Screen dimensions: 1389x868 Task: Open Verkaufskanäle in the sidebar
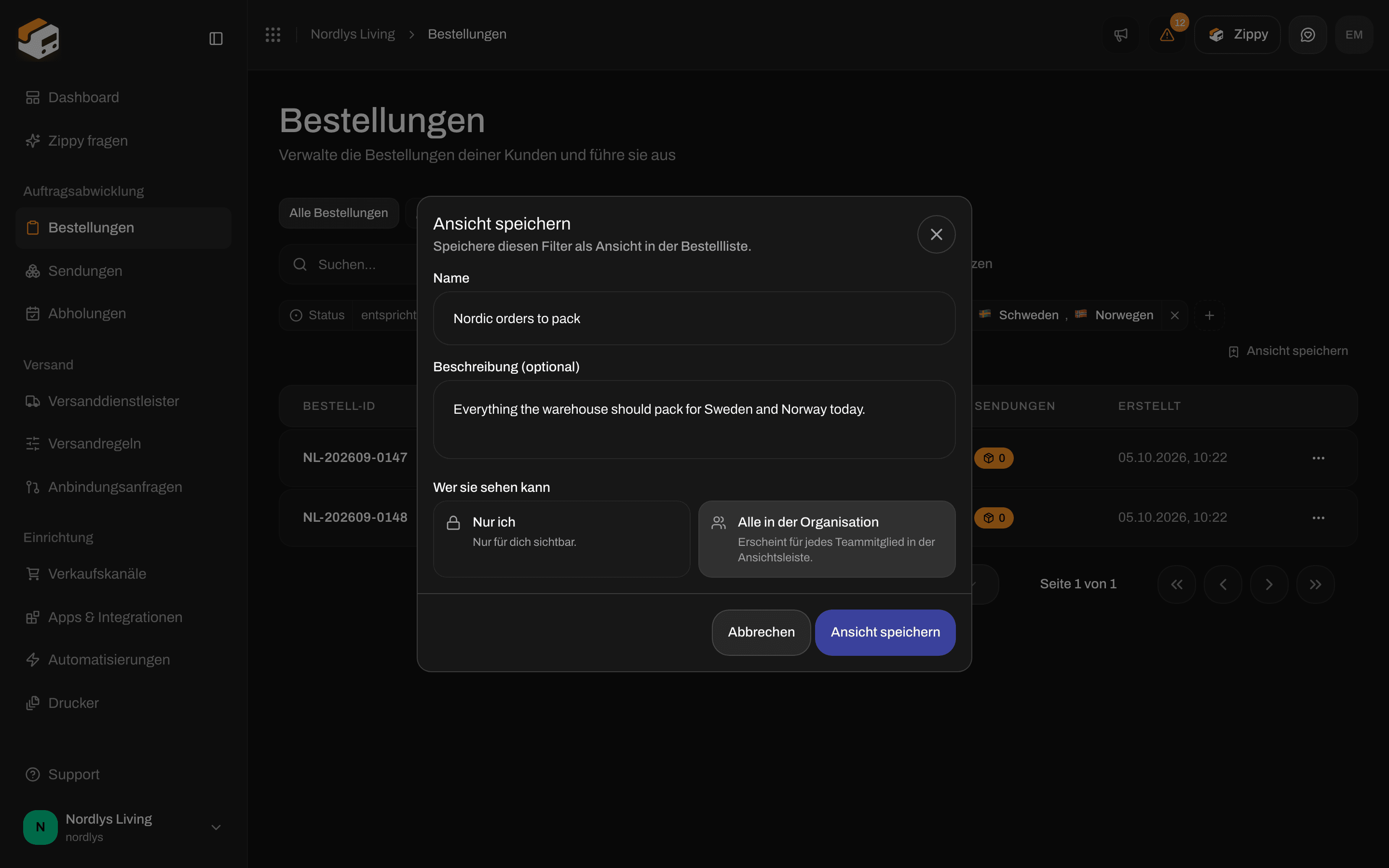click(123, 573)
